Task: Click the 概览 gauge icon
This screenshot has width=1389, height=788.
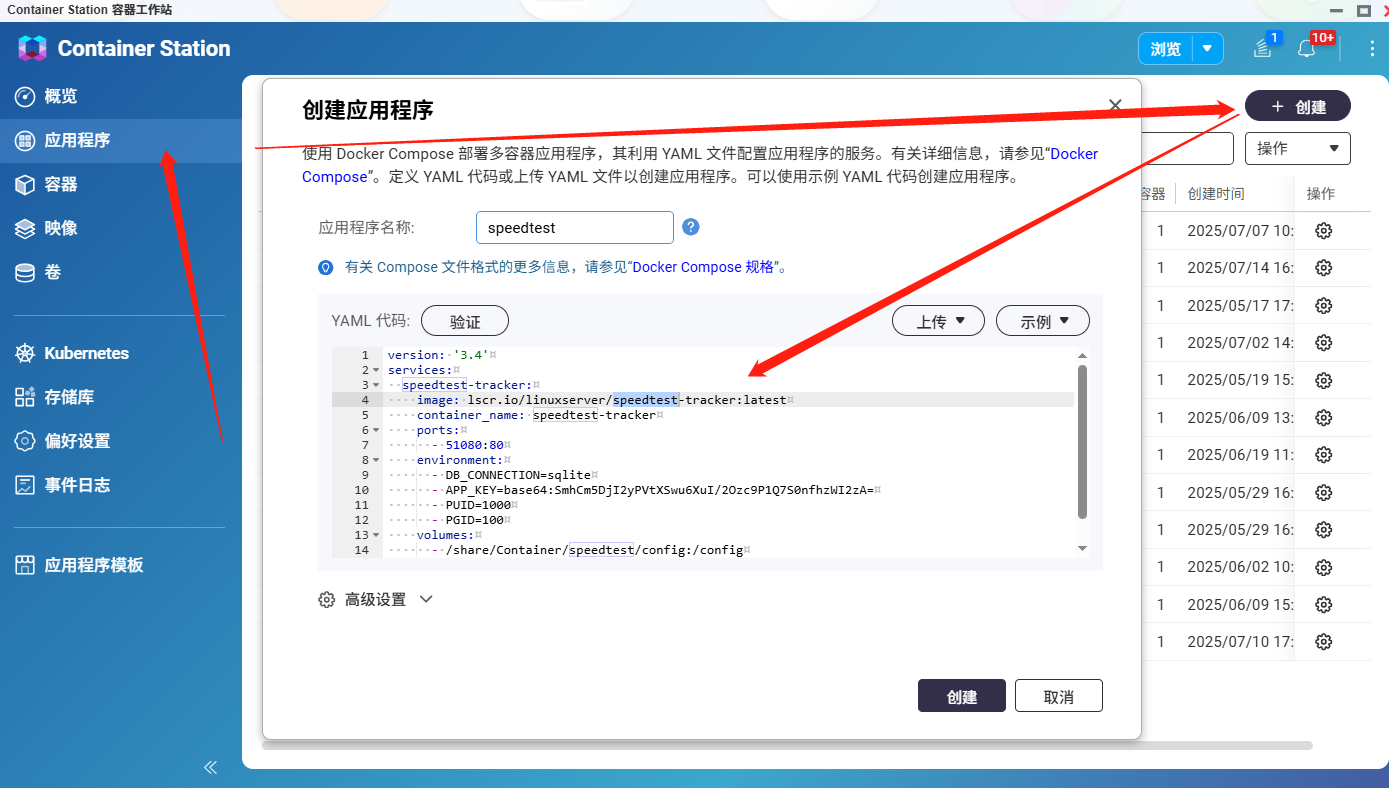Action: pyautogui.click(x=25, y=96)
